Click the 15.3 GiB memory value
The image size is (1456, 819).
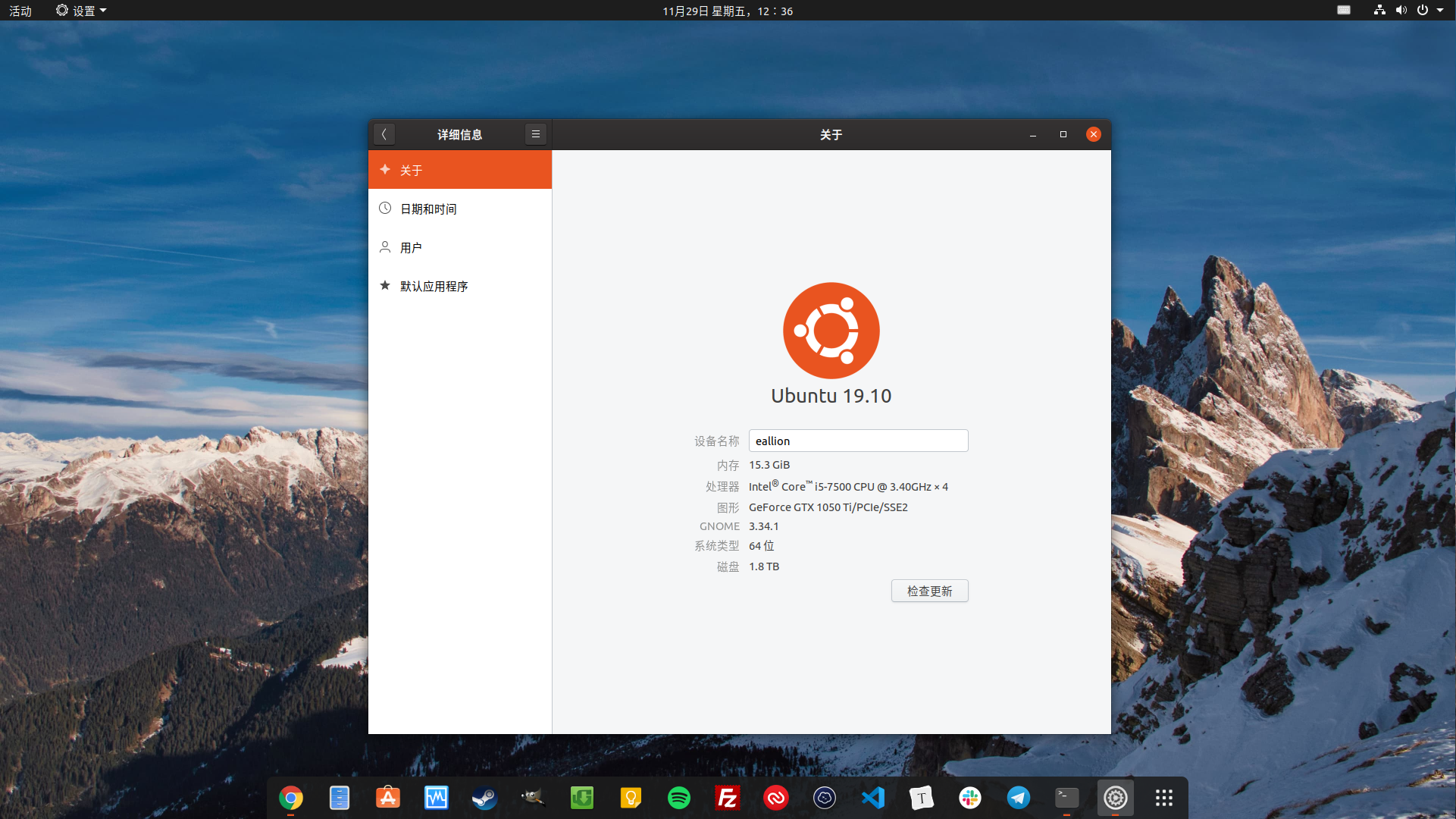(x=769, y=465)
